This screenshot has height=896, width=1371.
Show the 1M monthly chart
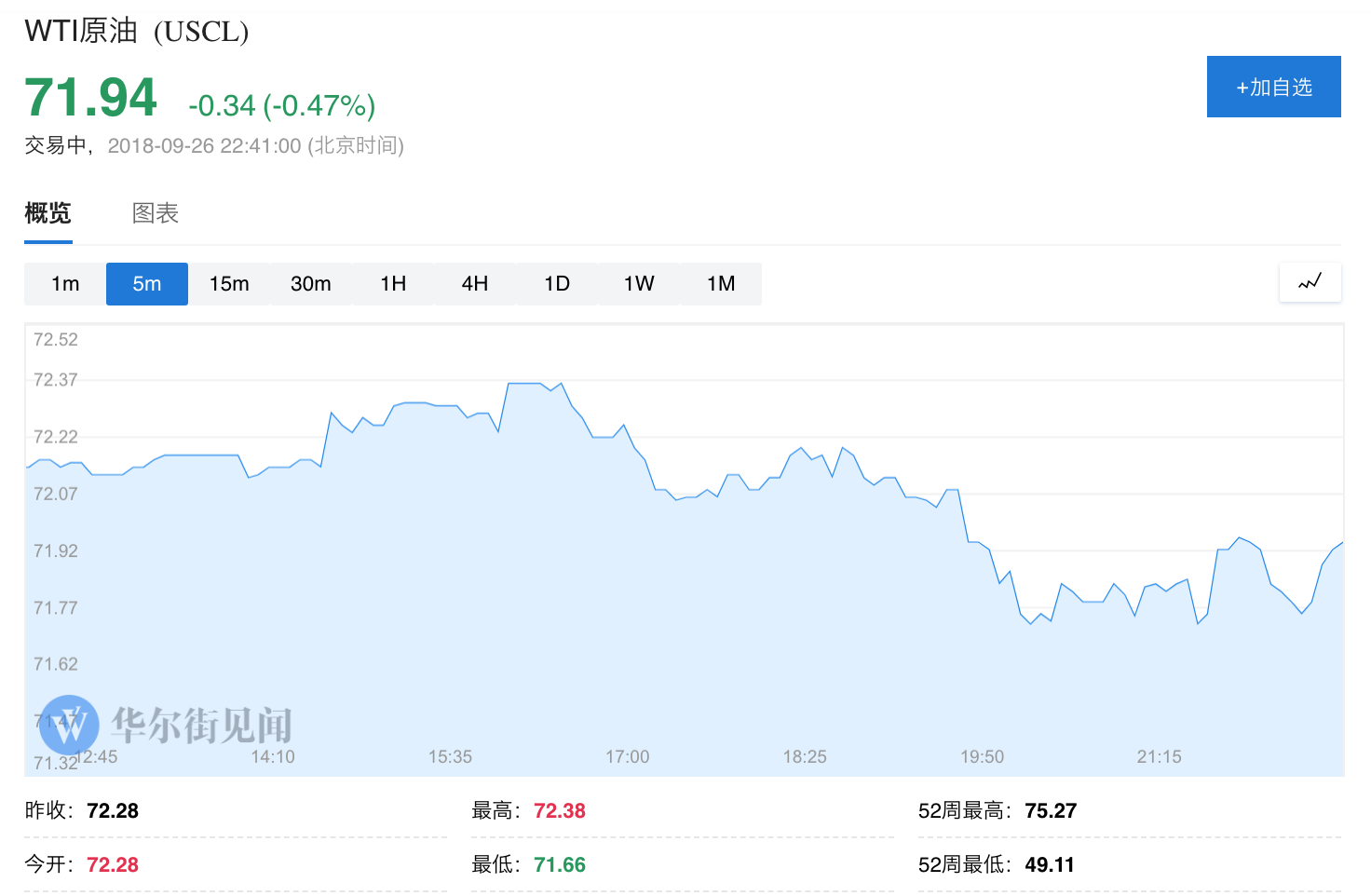coord(721,284)
